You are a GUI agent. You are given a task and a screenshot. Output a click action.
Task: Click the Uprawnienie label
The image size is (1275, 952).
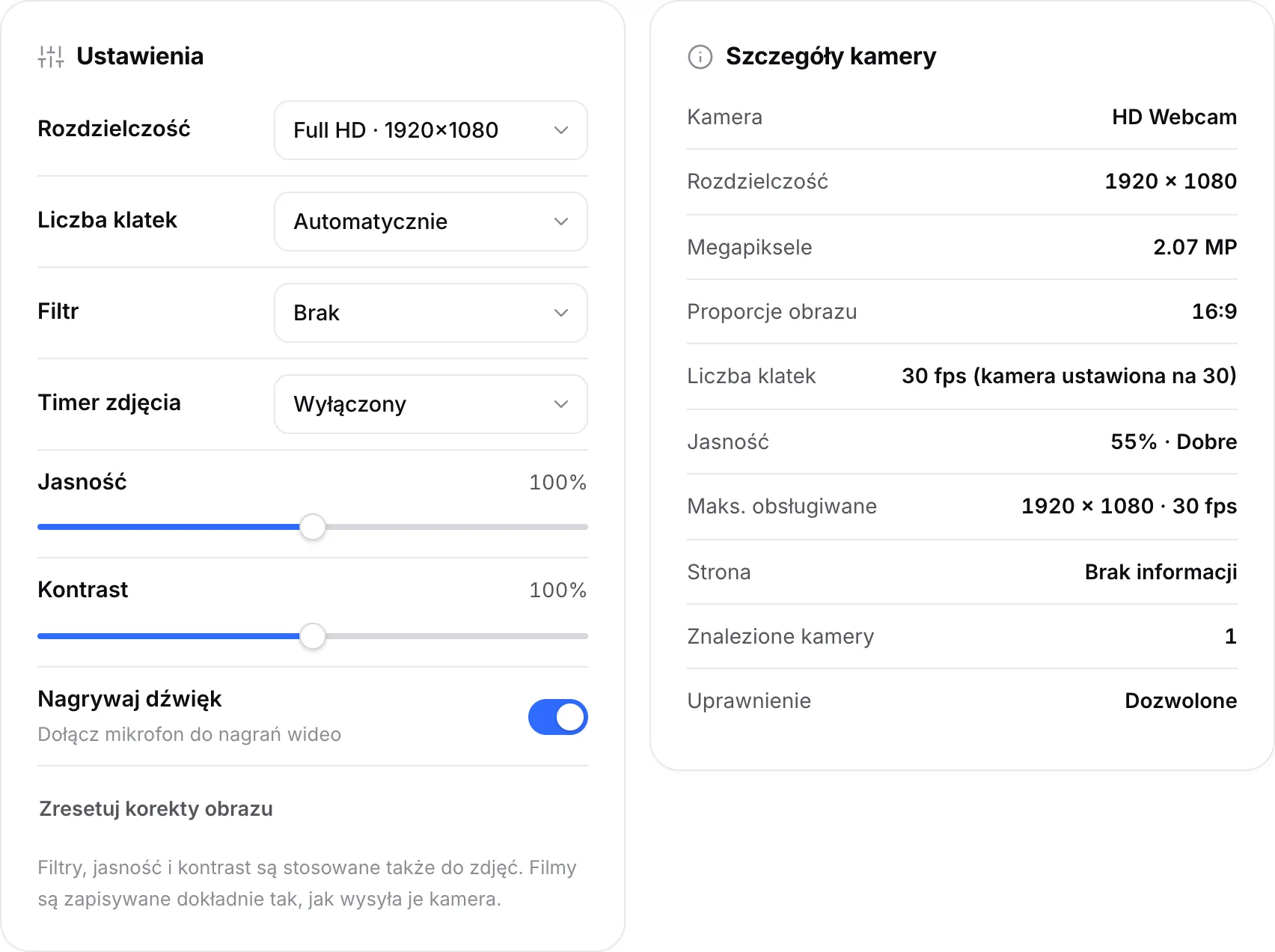(749, 701)
